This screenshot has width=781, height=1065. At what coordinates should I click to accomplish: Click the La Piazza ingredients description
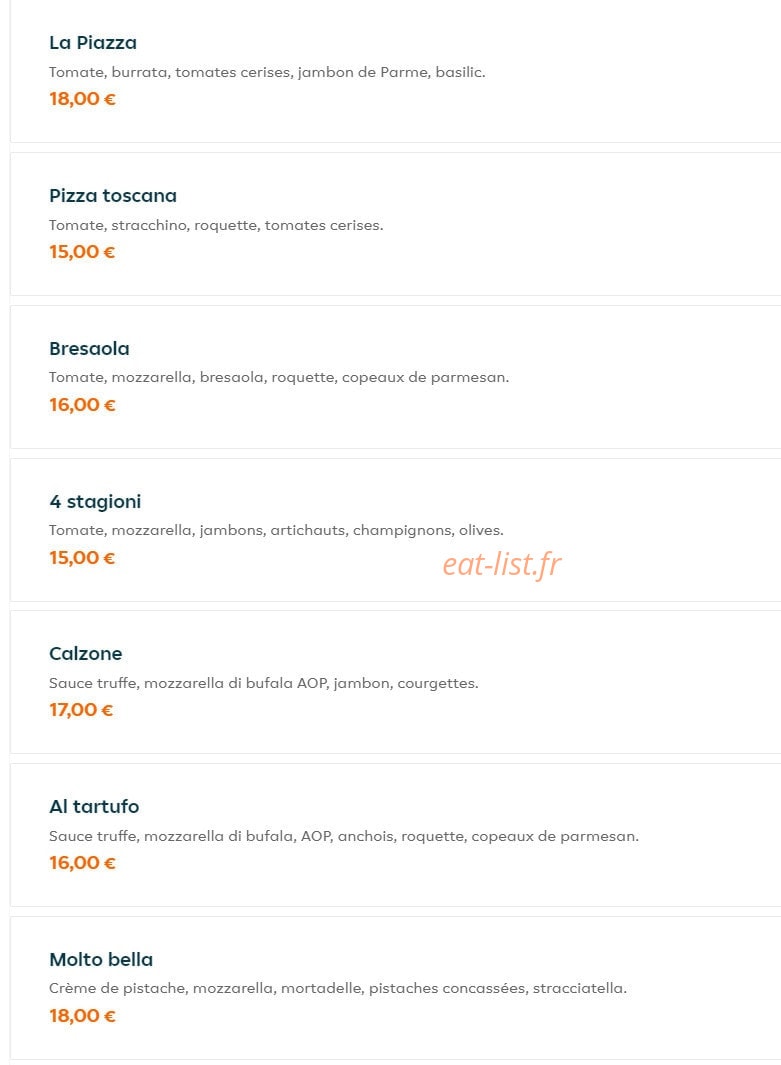click(267, 73)
